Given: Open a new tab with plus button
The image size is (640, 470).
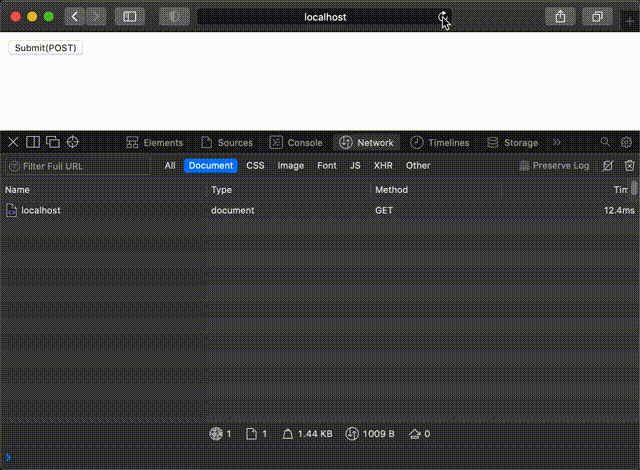Looking at the screenshot, I should (629, 21).
